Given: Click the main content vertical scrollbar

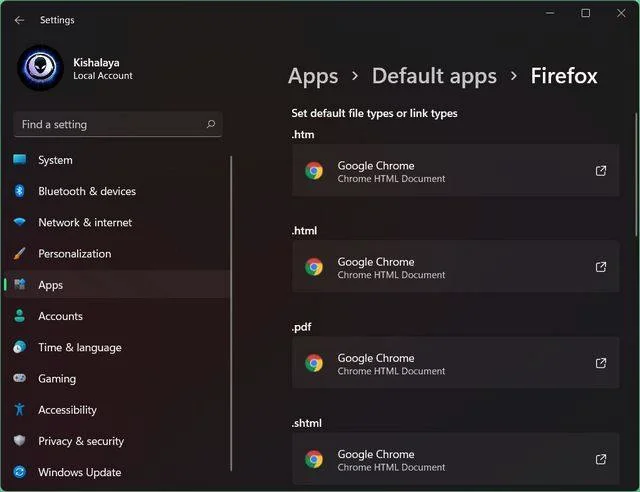Looking at the screenshot, I should [636, 175].
